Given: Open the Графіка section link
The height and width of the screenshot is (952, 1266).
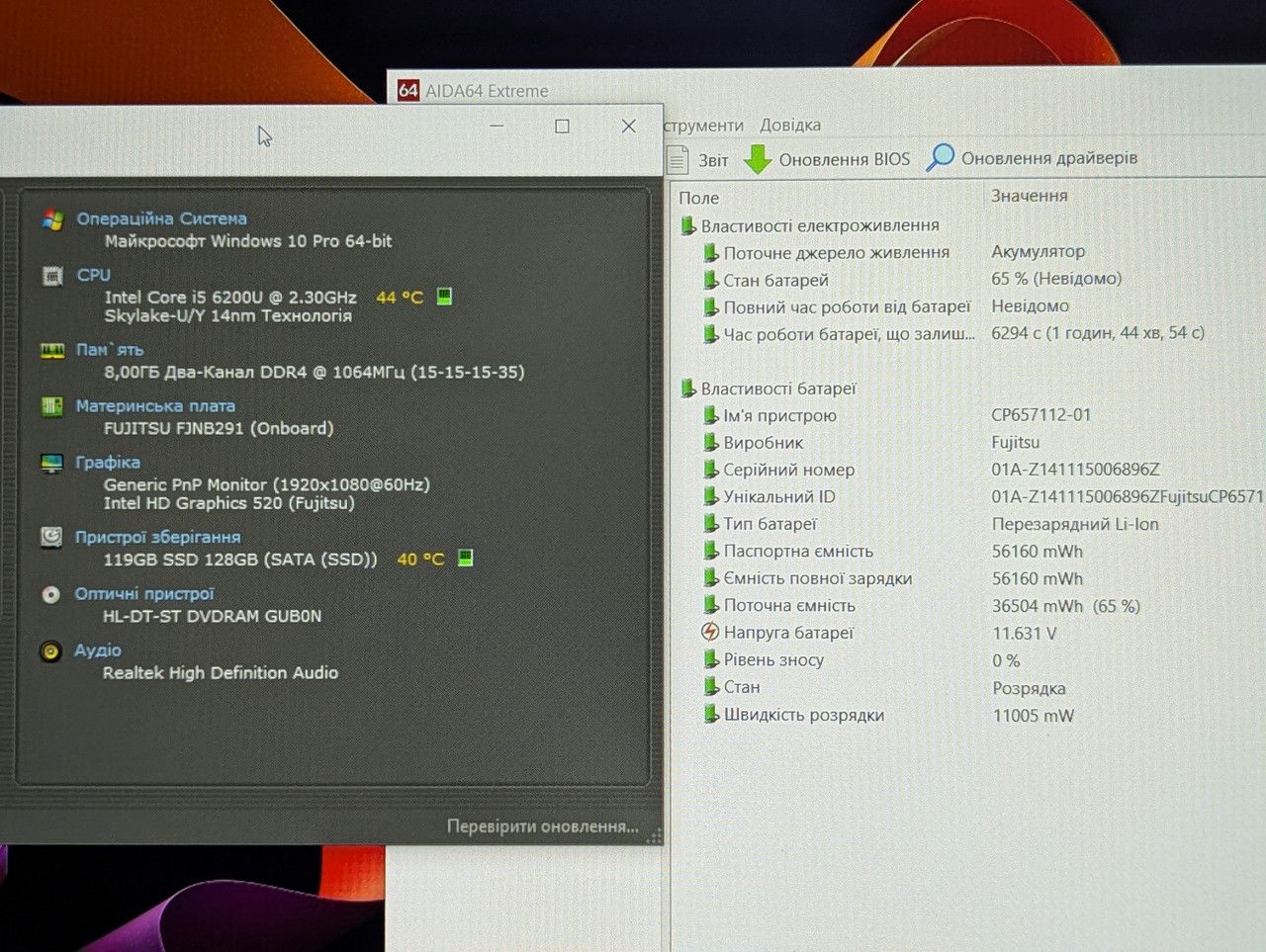Looking at the screenshot, I should pyautogui.click(x=108, y=462).
